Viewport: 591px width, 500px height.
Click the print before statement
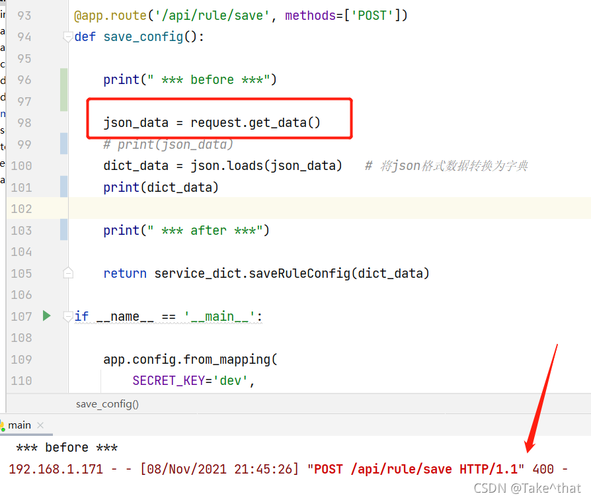pyautogui.click(x=190, y=80)
